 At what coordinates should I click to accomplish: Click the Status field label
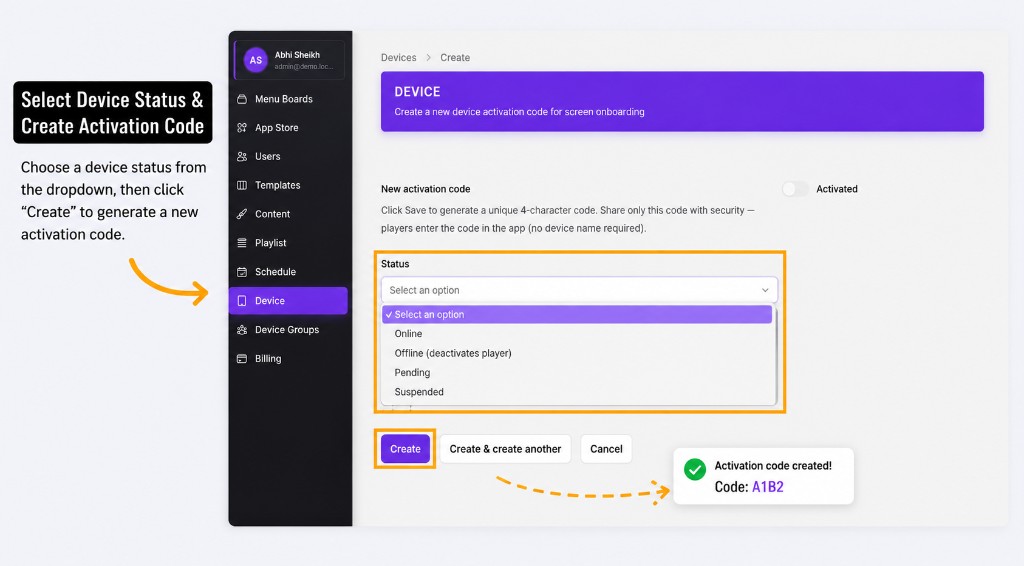[395, 264]
